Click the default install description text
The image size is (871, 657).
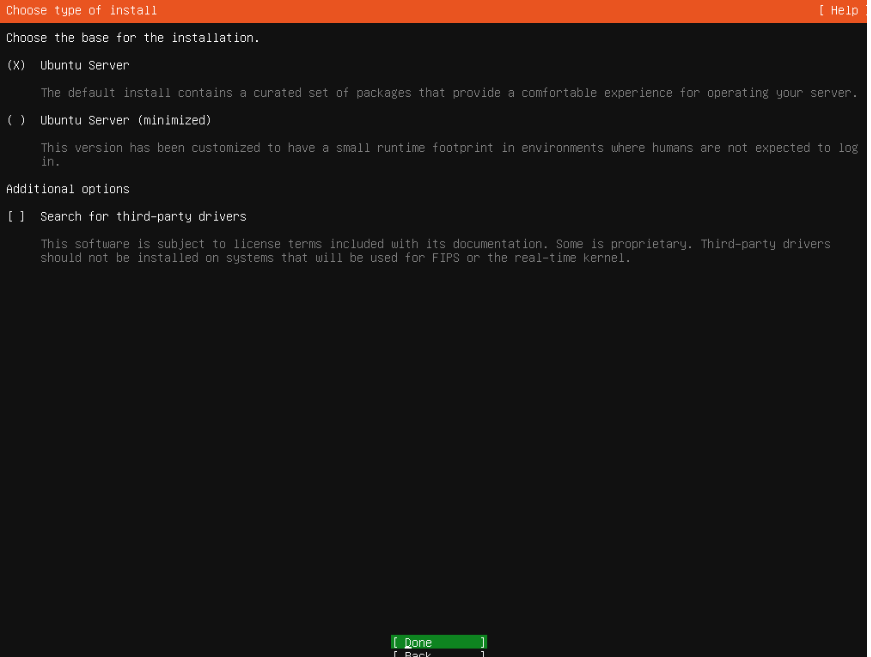449,93
